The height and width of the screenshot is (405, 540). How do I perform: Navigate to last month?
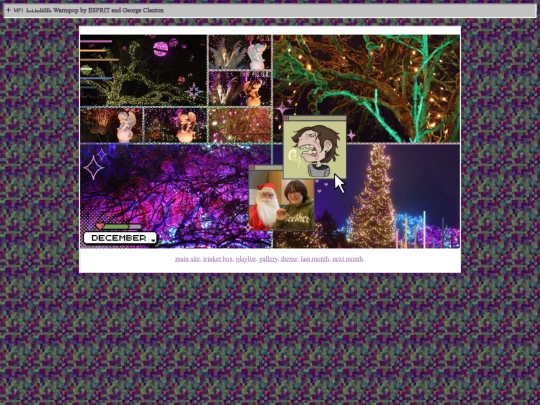click(314, 259)
